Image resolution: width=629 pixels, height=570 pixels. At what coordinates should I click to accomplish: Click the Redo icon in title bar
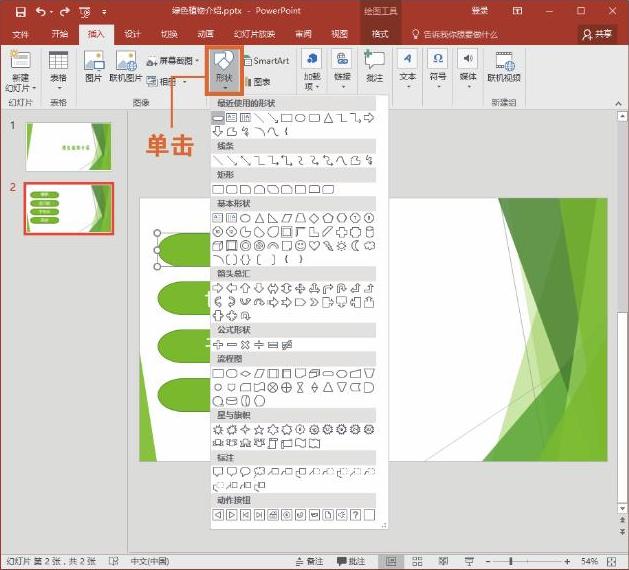click(x=65, y=12)
